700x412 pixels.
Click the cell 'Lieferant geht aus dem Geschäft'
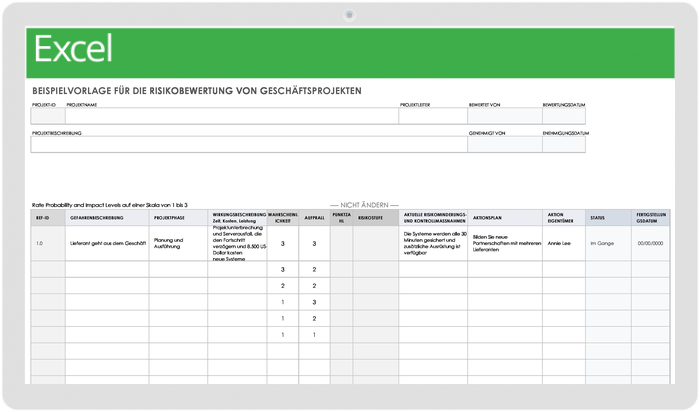tap(107, 243)
